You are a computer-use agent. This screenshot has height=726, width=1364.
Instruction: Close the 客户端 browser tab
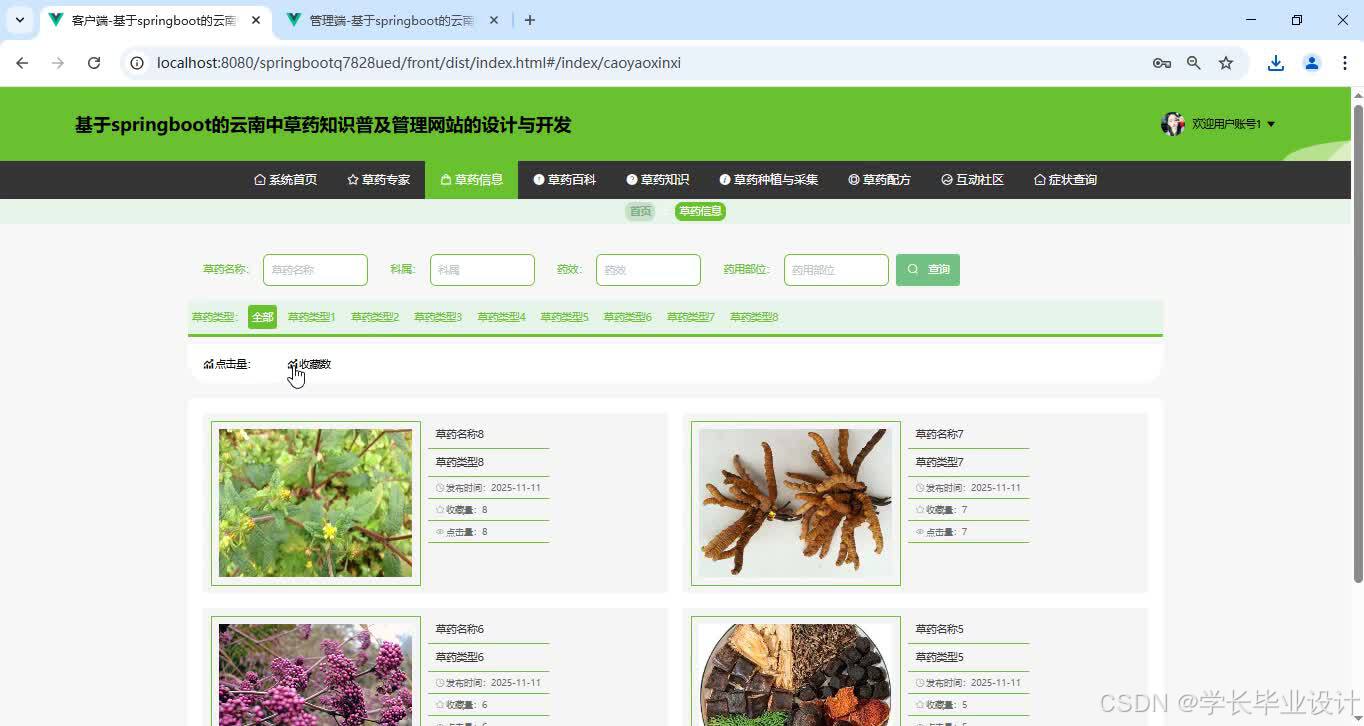[x=256, y=20]
